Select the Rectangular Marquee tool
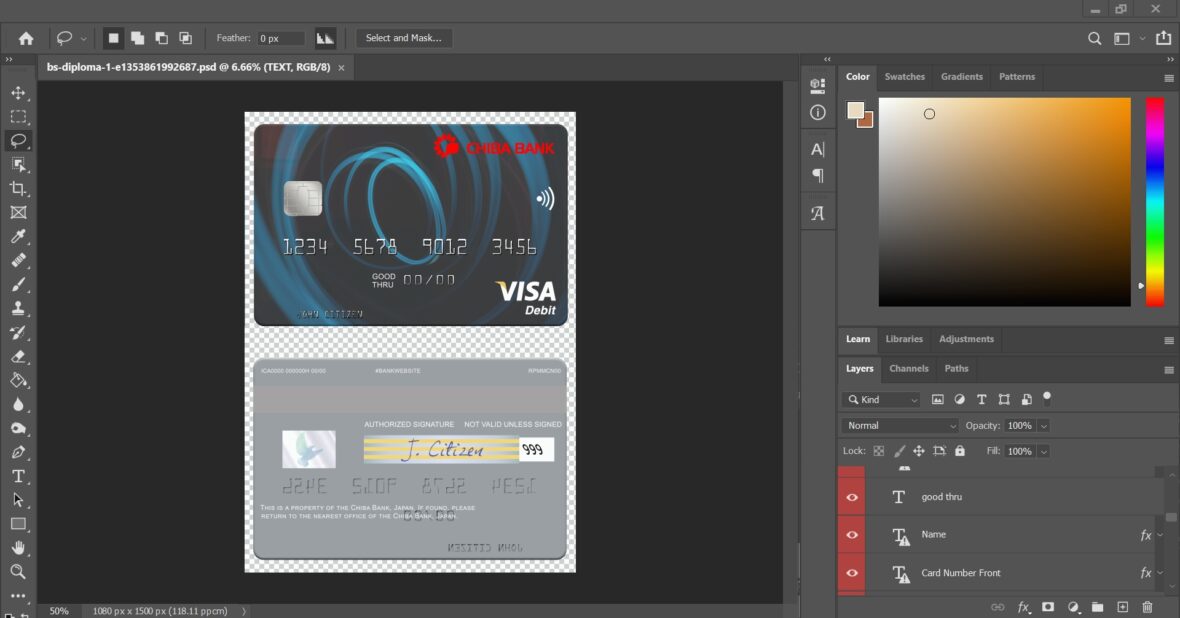1180x618 pixels. (x=18, y=117)
